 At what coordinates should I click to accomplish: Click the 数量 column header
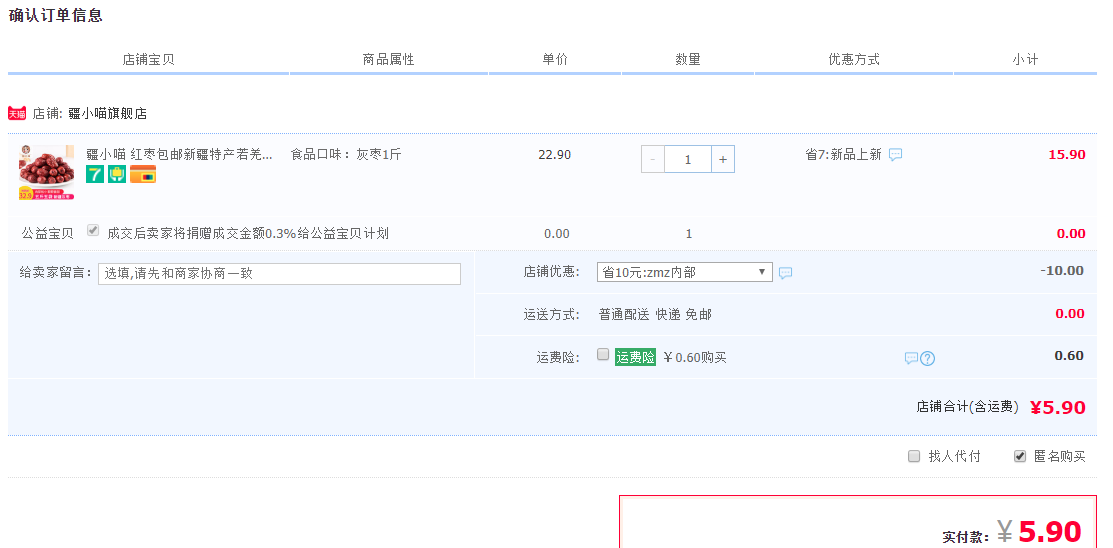[688, 60]
